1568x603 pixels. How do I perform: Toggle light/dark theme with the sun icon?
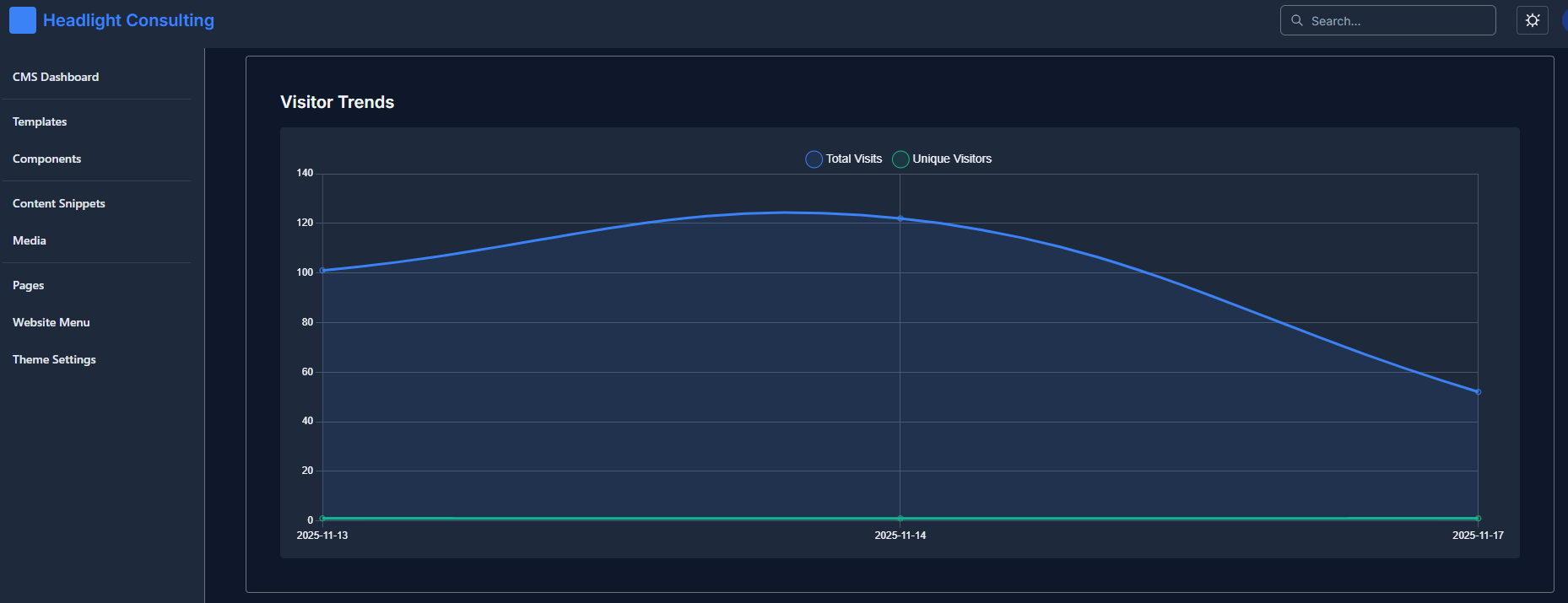pos(1533,20)
